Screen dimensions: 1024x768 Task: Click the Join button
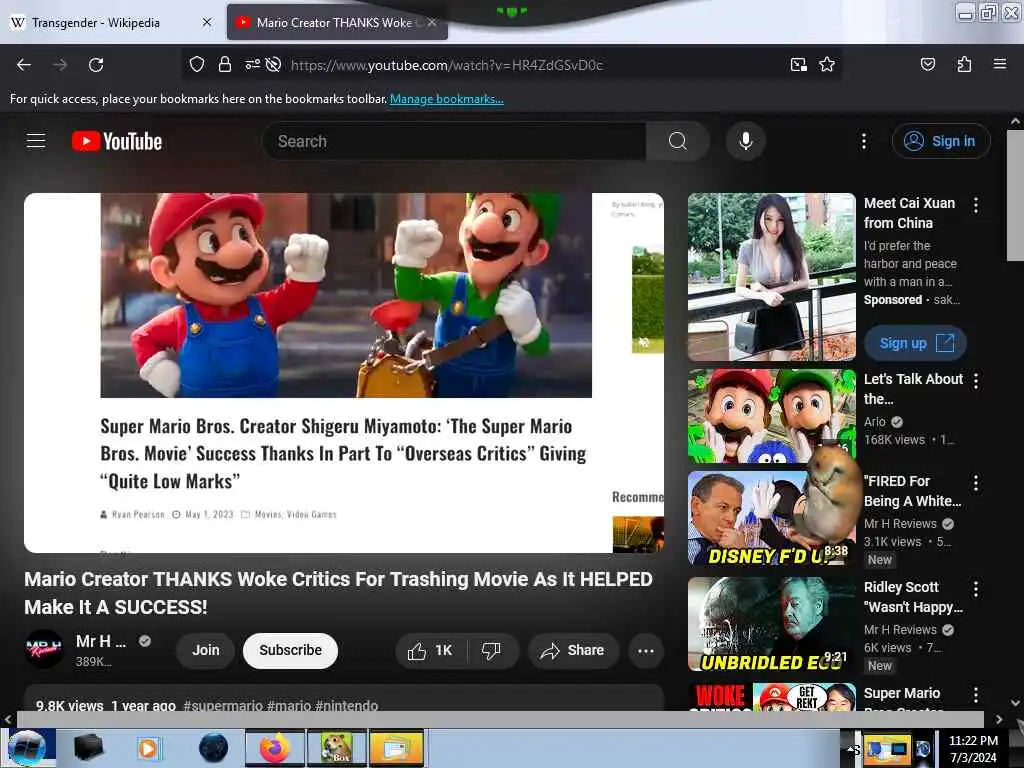pos(206,650)
